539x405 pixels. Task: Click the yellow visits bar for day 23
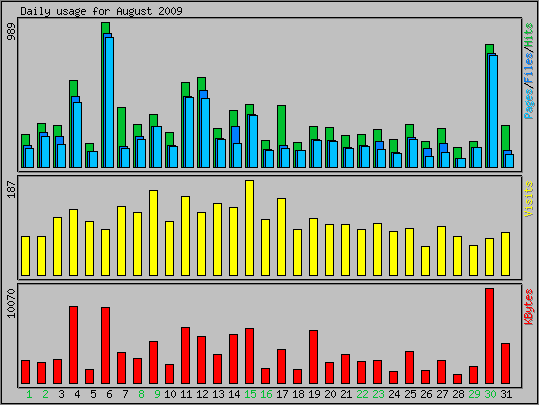coord(377,250)
